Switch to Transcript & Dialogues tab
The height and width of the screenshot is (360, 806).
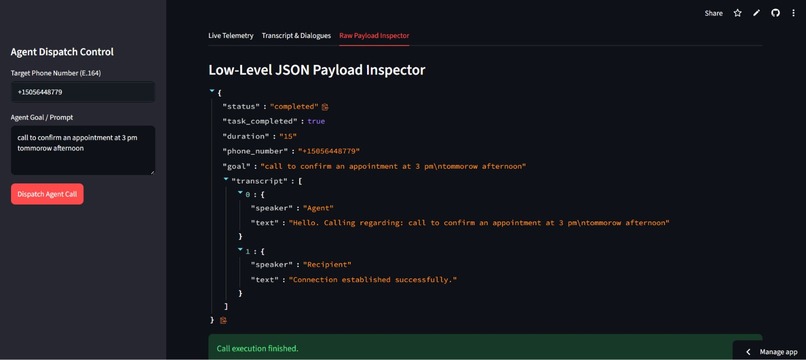coord(296,35)
